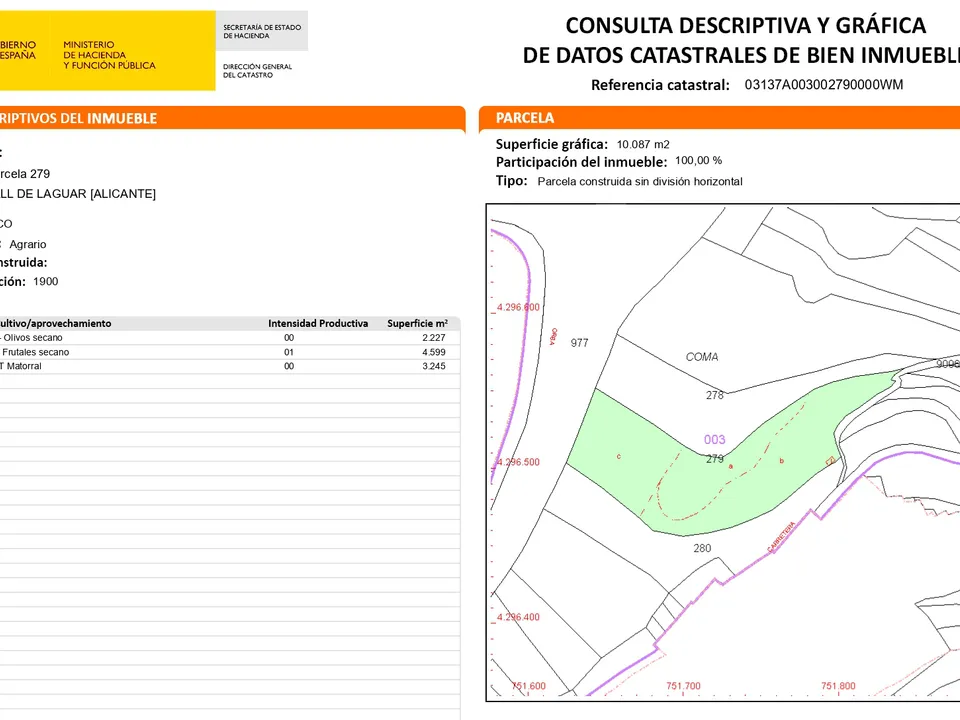Click the 4.296.600 coordinate label

click(518, 307)
